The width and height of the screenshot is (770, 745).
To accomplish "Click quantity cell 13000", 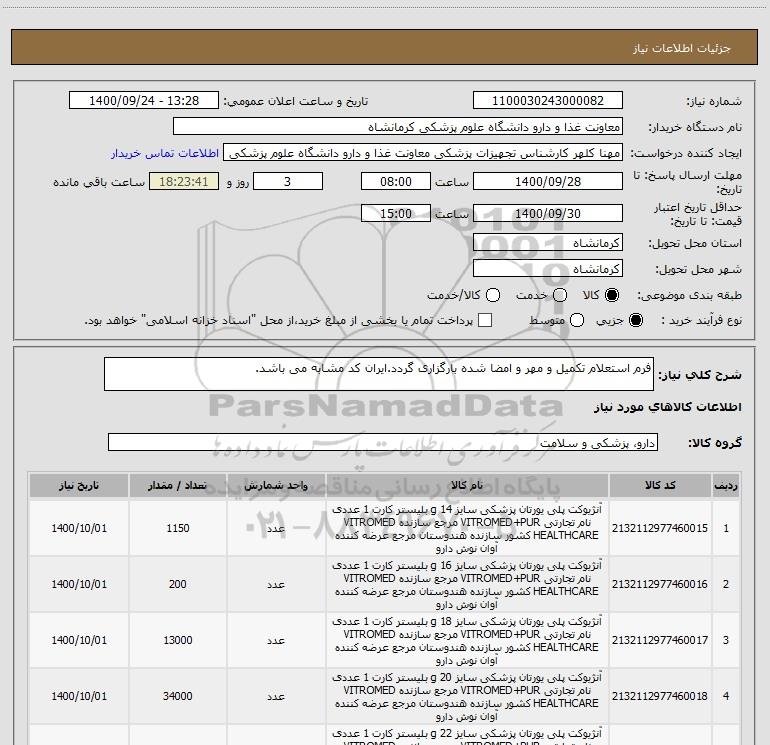I will click(178, 640).
